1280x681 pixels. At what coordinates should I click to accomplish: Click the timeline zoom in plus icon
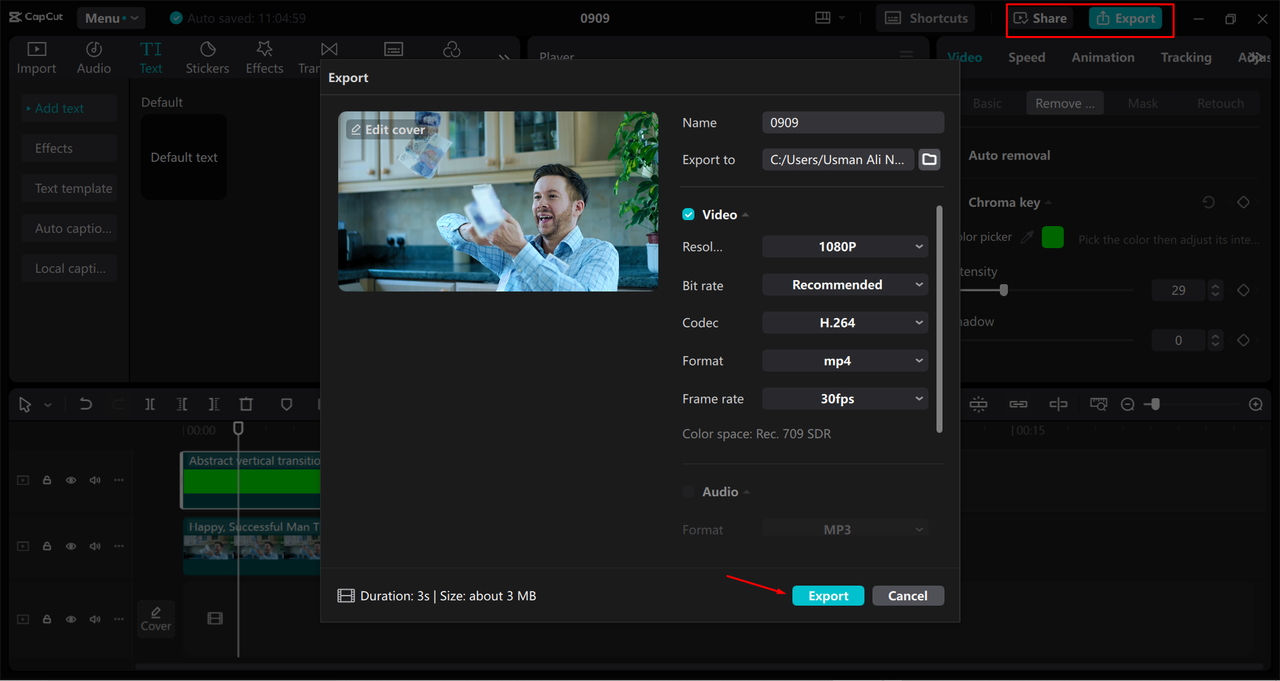pos(1256,404)
